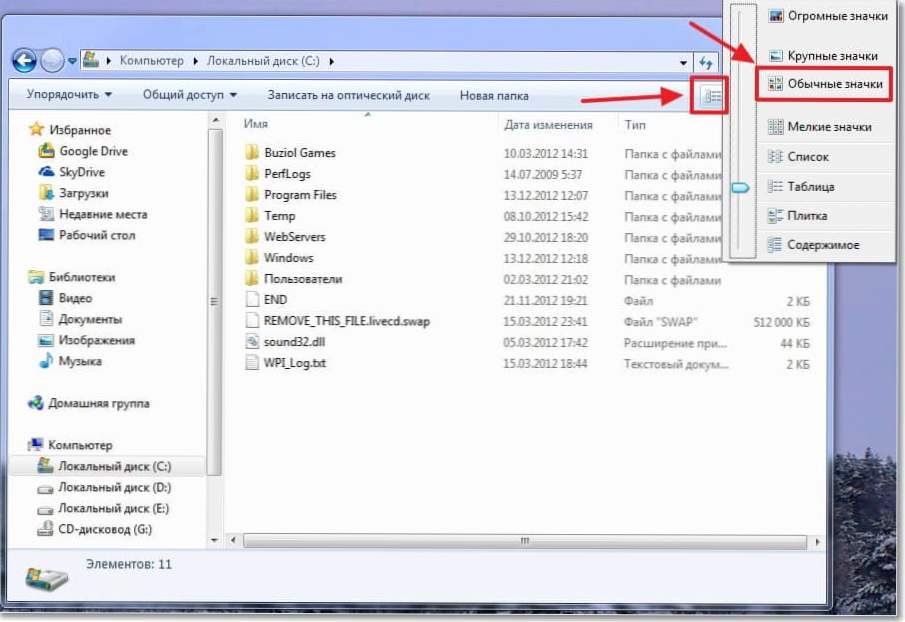Select Обычные значки view option
Screen dimensions: 905x622
[x=825, y=84]
